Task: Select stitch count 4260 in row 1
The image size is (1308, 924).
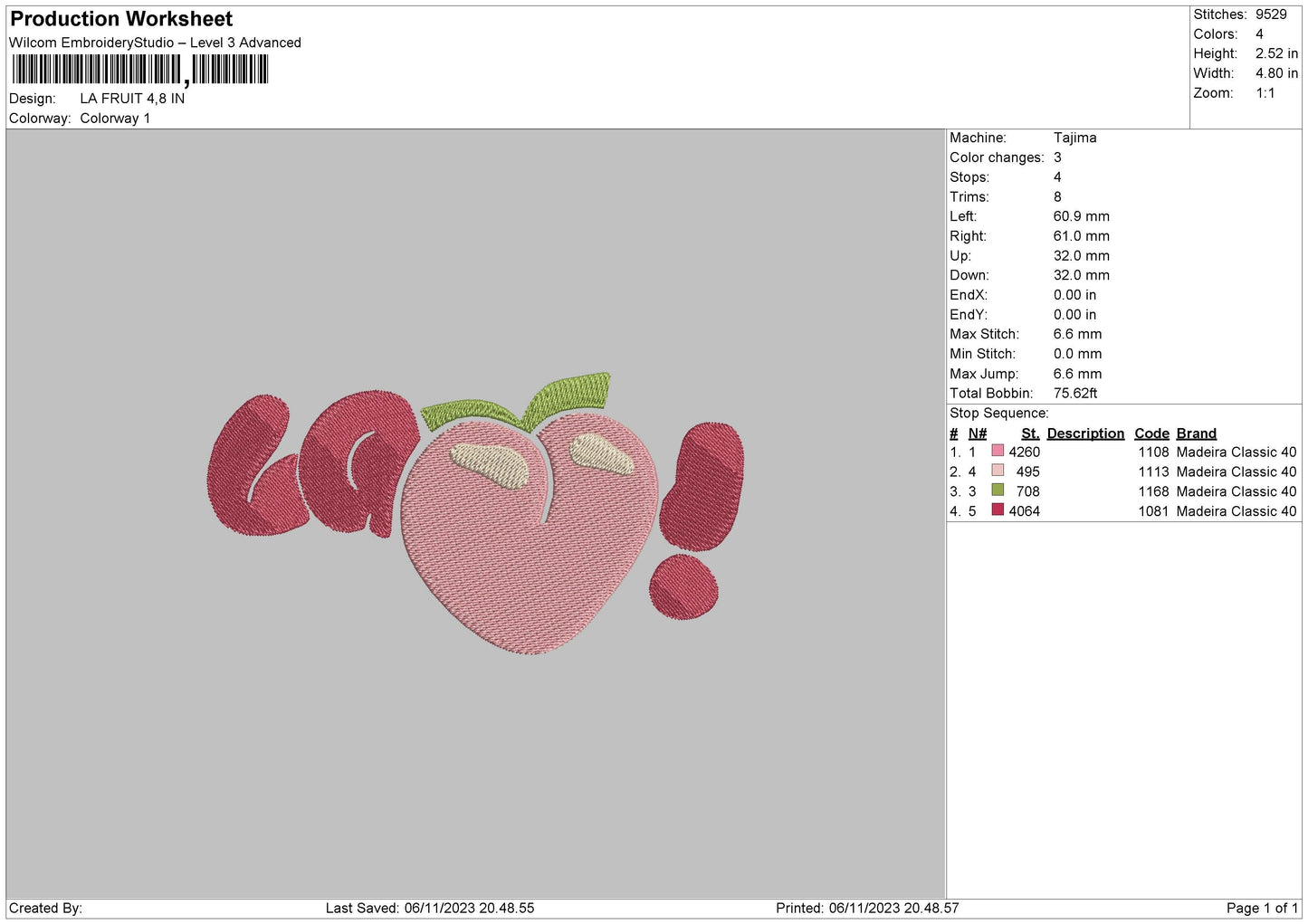Action: pyautogui.click(x=1024, y=452)
